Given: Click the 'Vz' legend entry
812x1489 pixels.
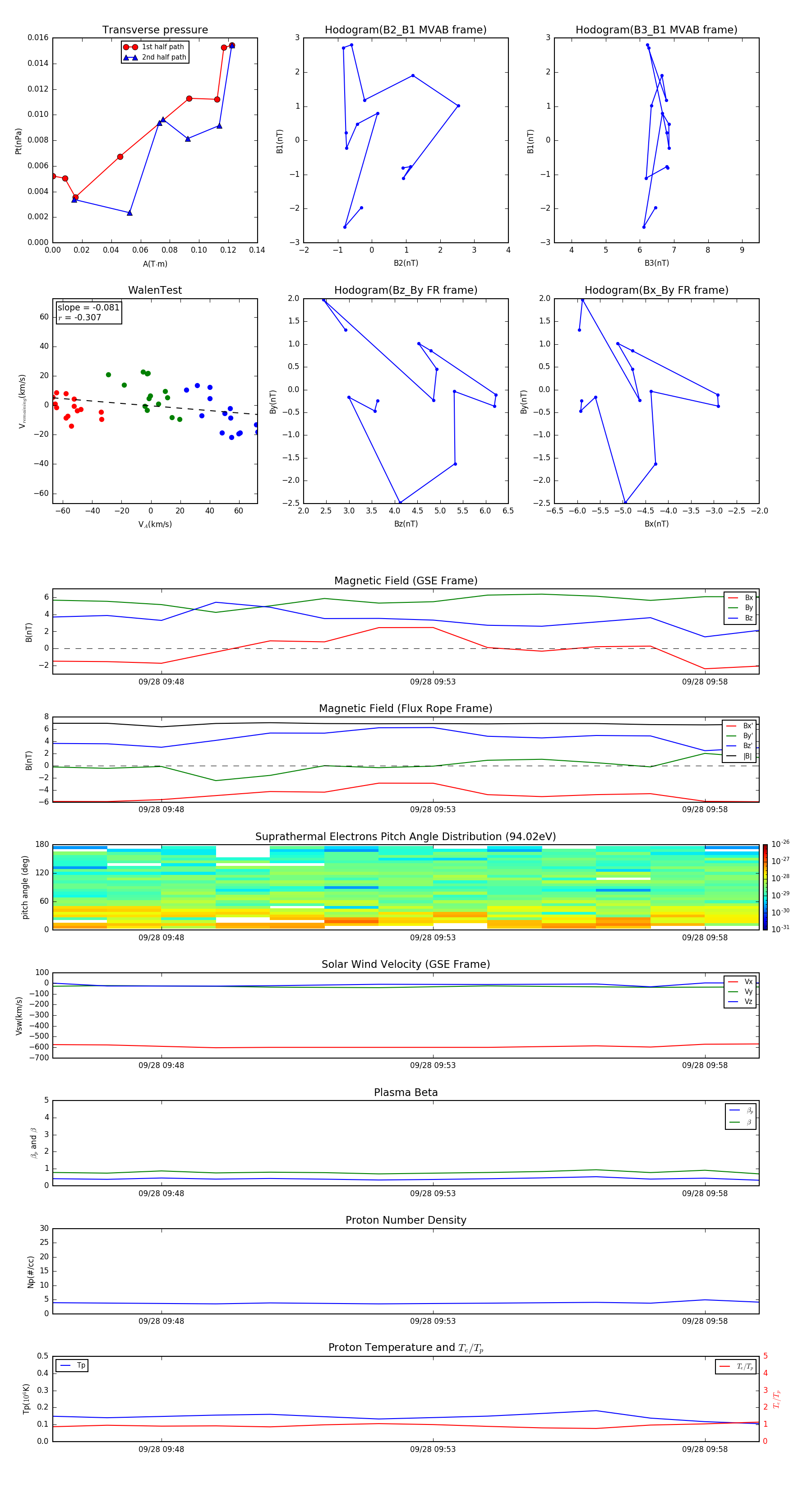Looking at the screenshot, I should point(740,1001).
